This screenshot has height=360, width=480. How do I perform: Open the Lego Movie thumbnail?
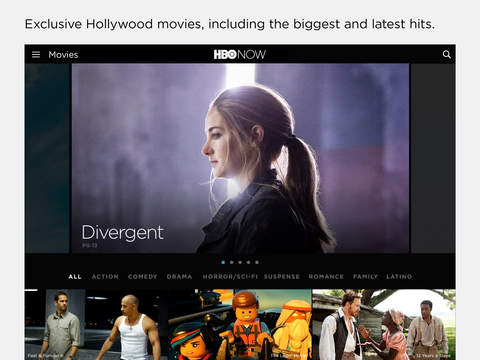(240, 324)
